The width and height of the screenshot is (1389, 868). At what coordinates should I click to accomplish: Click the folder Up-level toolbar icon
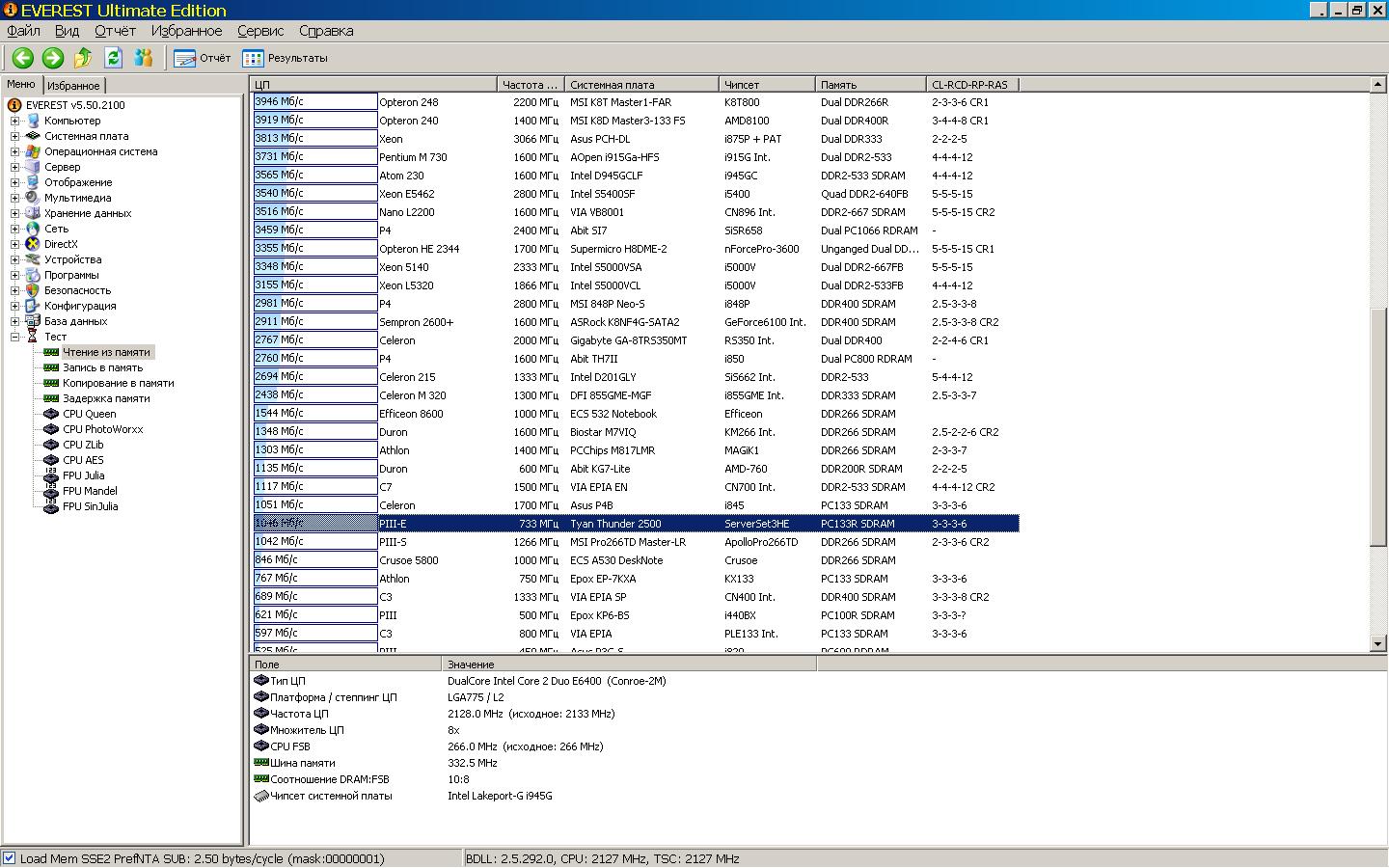(x=83, y=58)
